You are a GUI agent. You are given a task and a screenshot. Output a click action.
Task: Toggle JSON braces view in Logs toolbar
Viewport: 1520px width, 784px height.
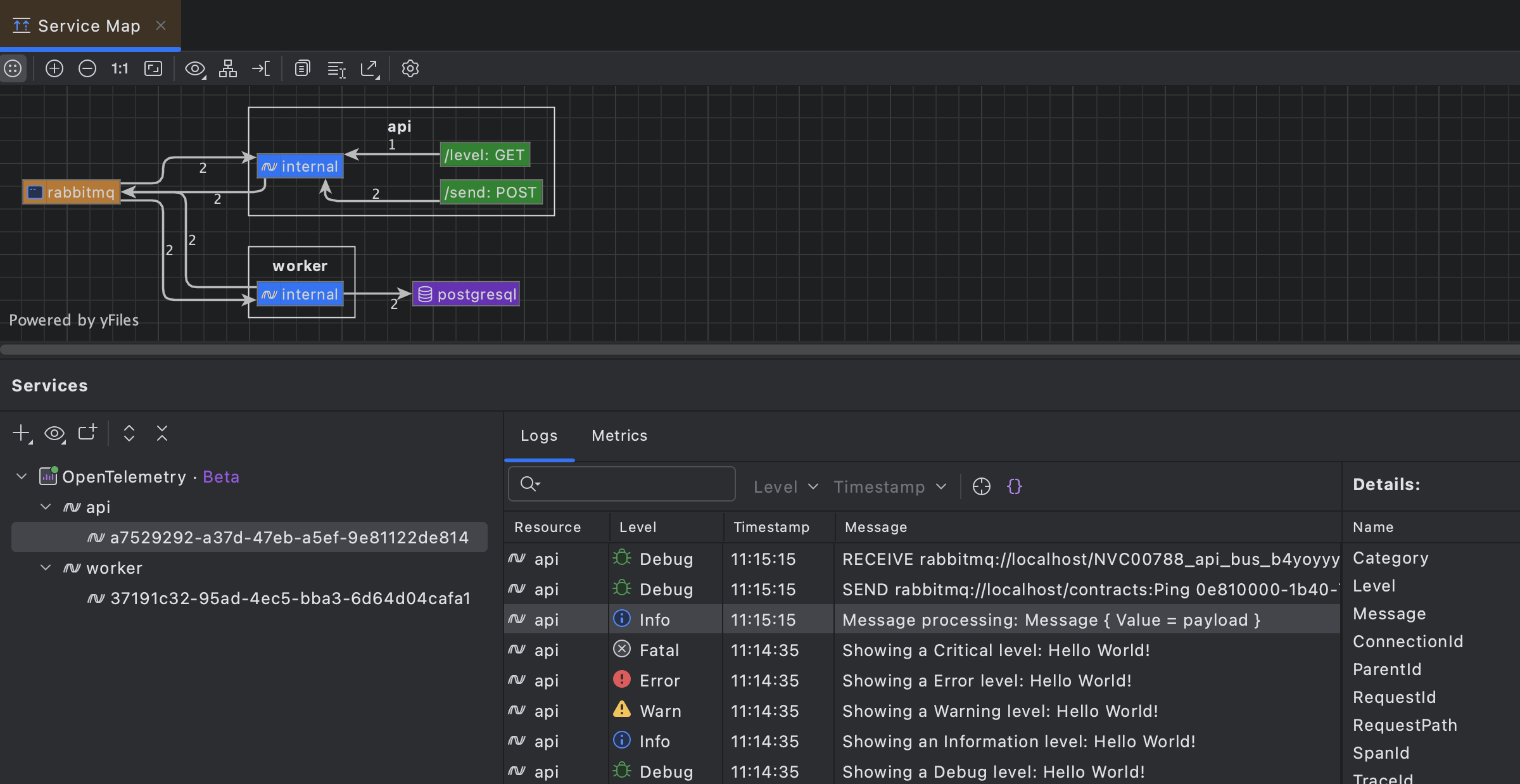click(1015, 486)
